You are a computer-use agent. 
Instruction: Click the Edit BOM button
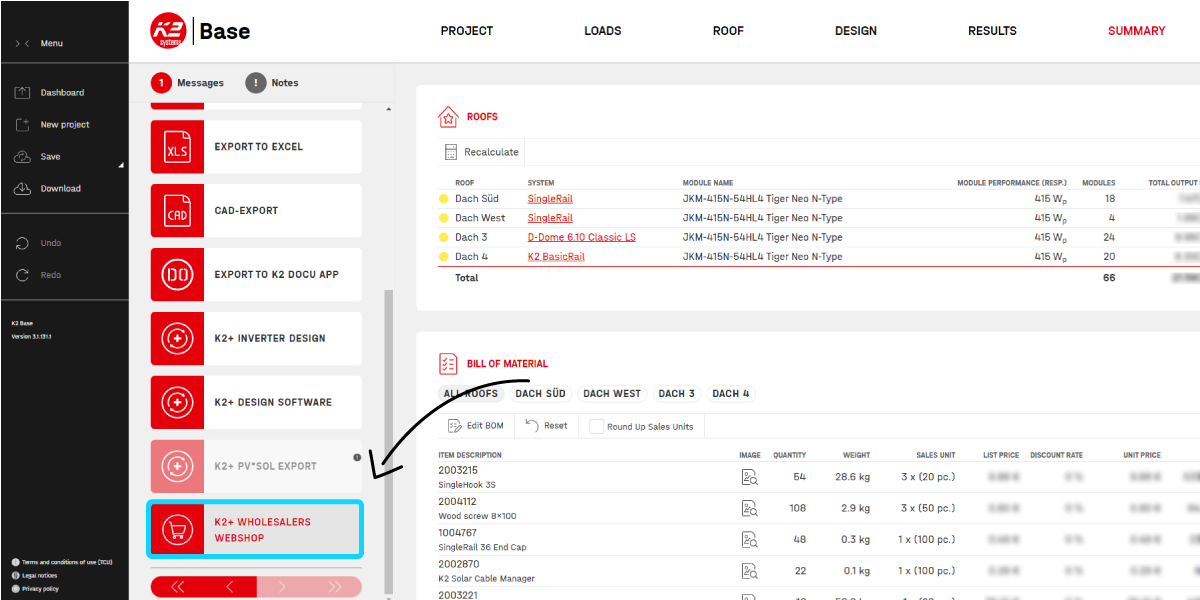[476, 426]
